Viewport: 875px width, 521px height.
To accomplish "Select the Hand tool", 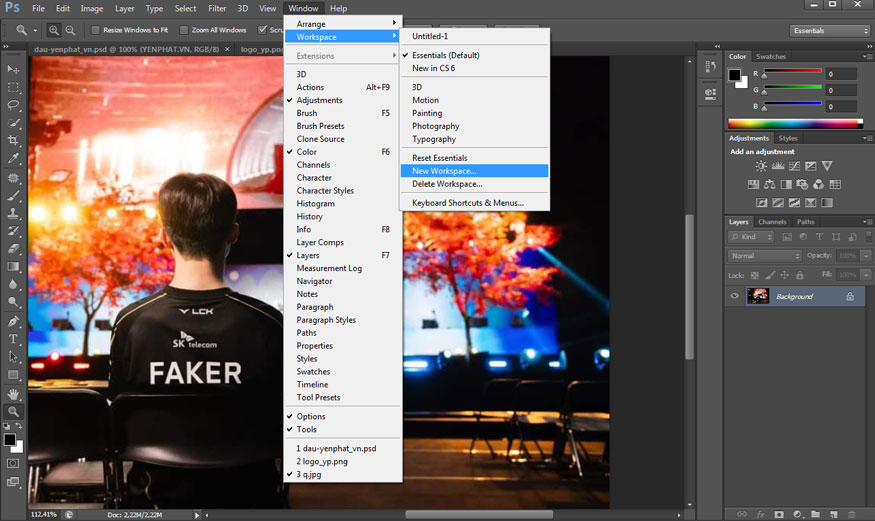I will point(13,393).
